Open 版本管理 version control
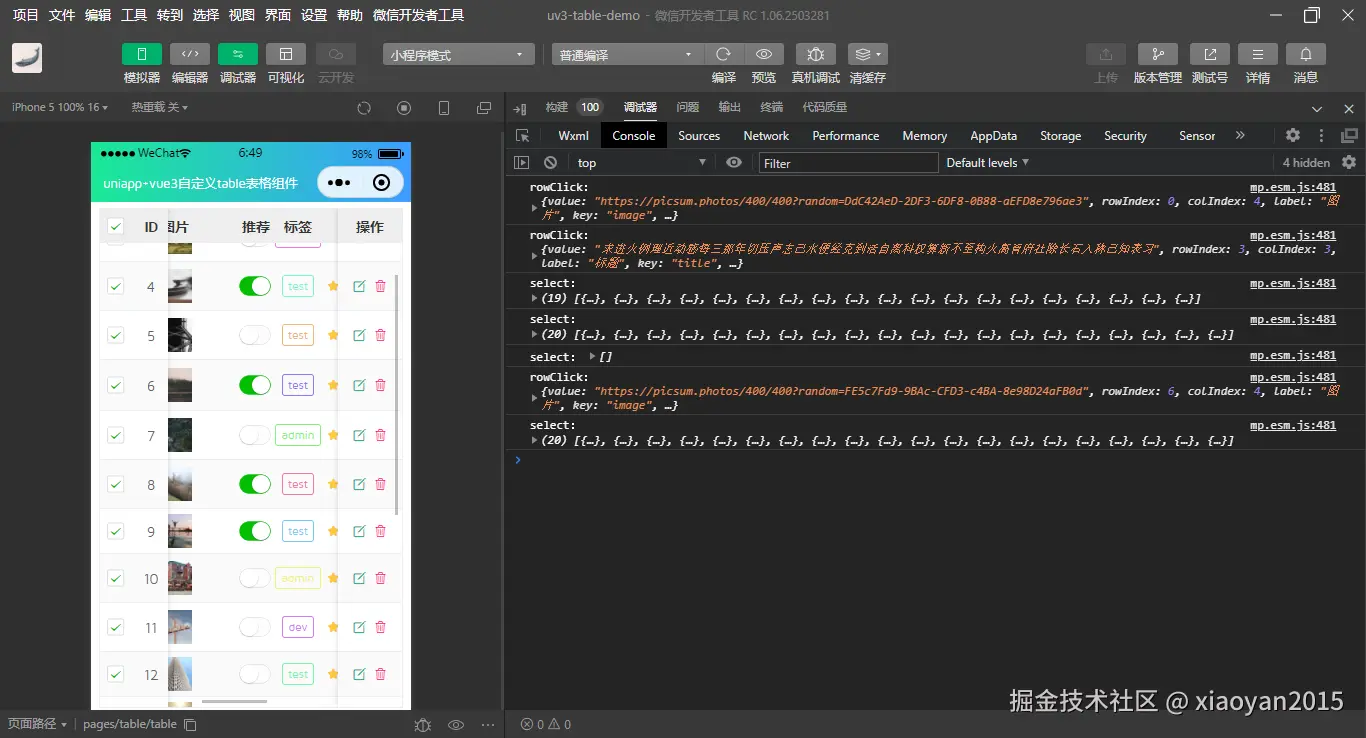 pyautogui.click(x=1158, y=54)
